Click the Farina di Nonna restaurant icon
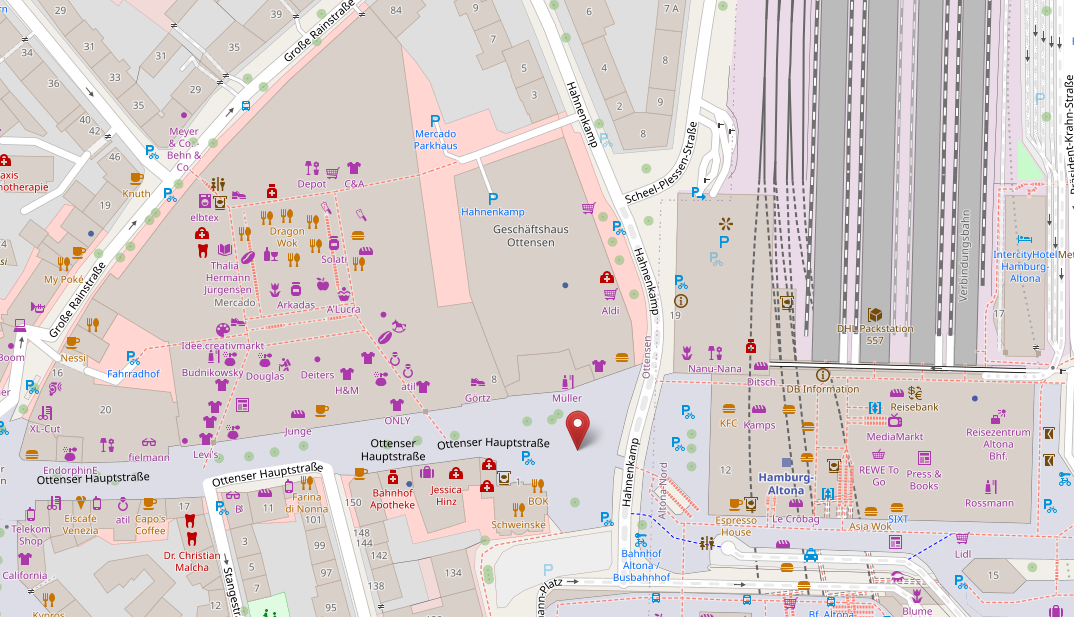 pos(306,482)
